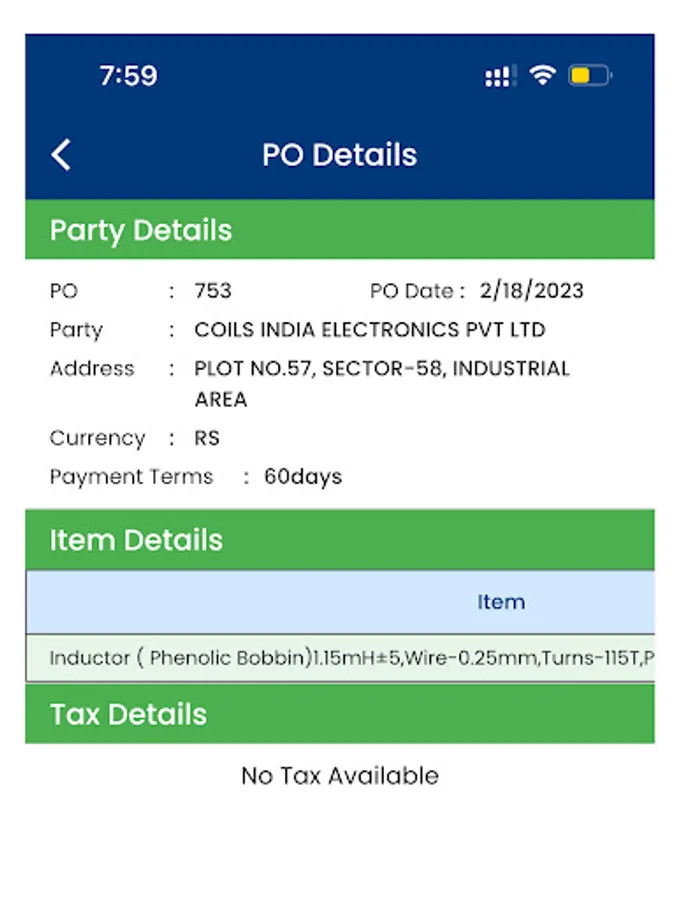Tap the Address field label
The image size is (675, 900).
click(x=92, y=369)
